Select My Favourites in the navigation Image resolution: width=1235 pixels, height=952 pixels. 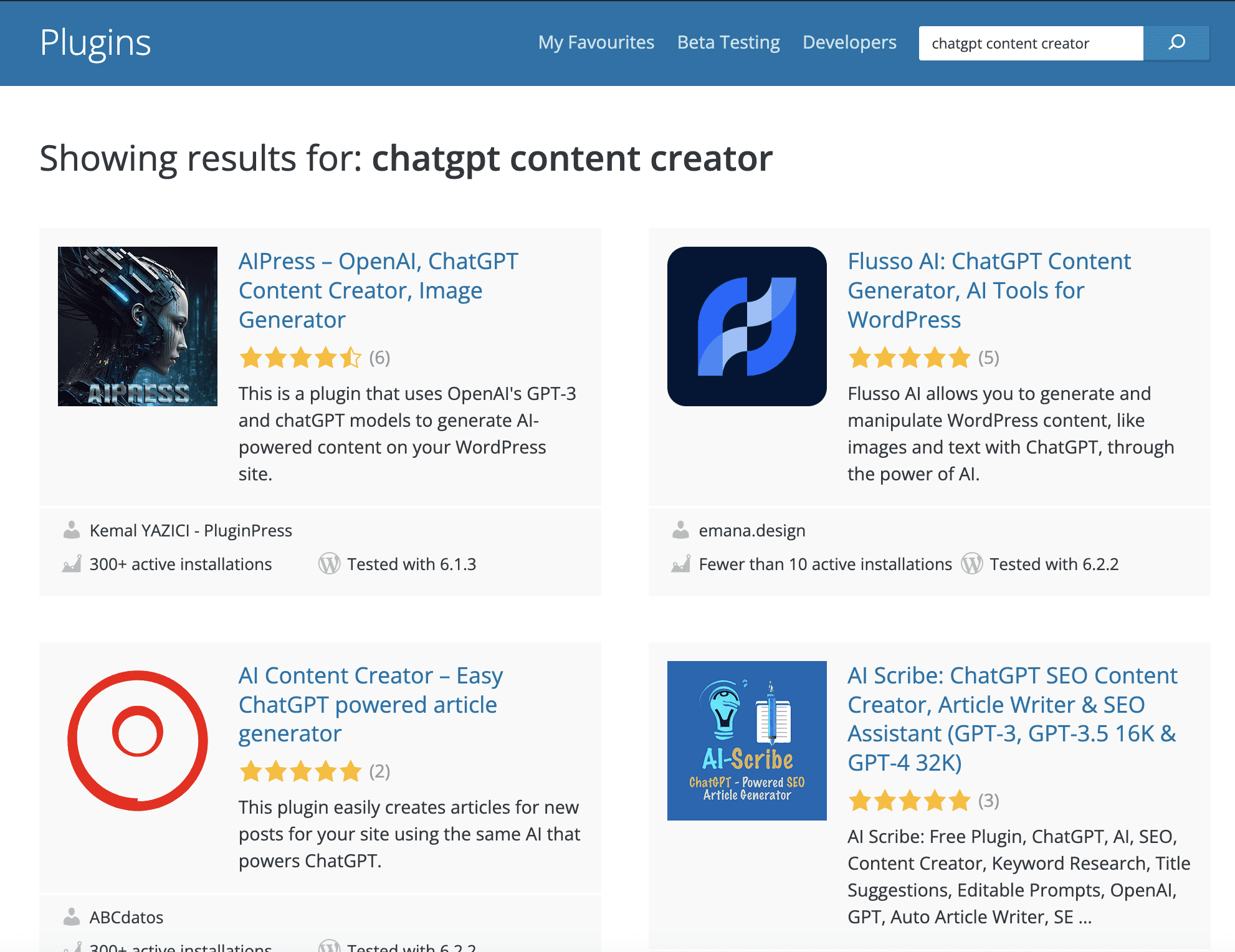[x=596, y=42]
